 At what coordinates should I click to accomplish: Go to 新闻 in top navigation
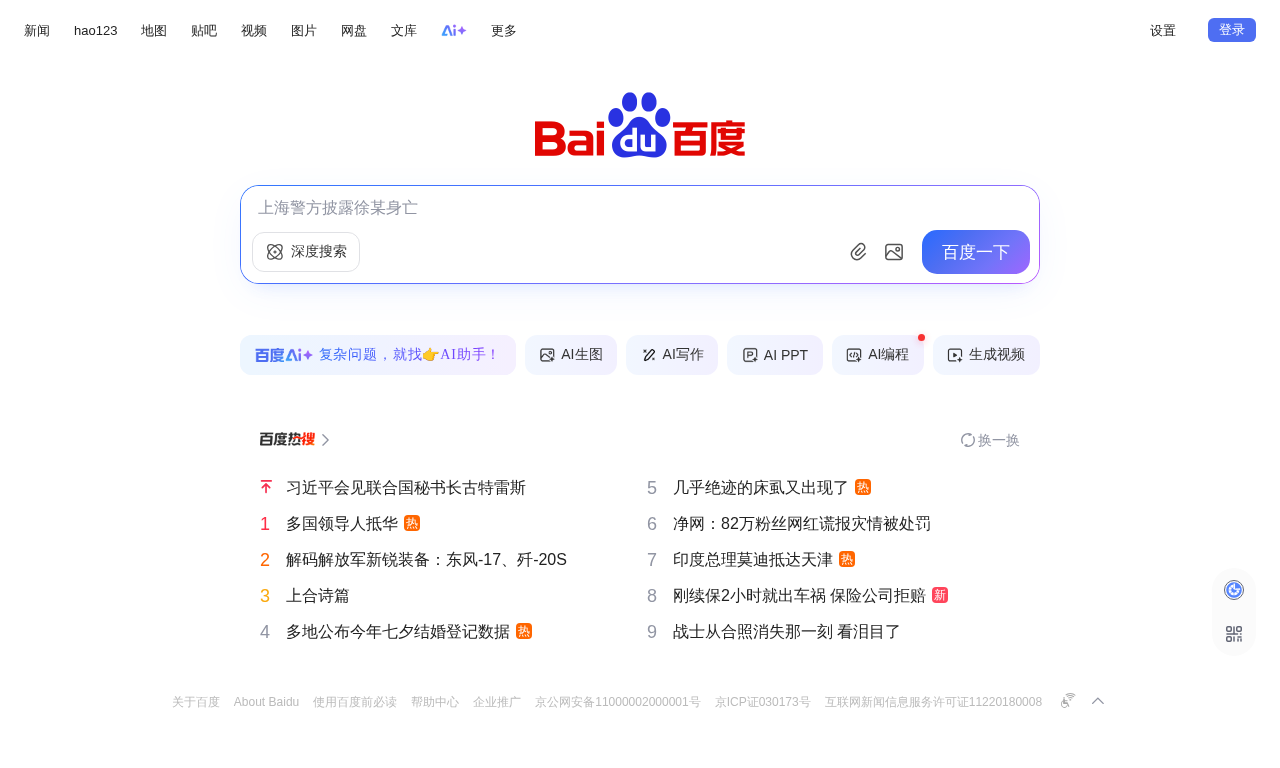coord(37,31)
